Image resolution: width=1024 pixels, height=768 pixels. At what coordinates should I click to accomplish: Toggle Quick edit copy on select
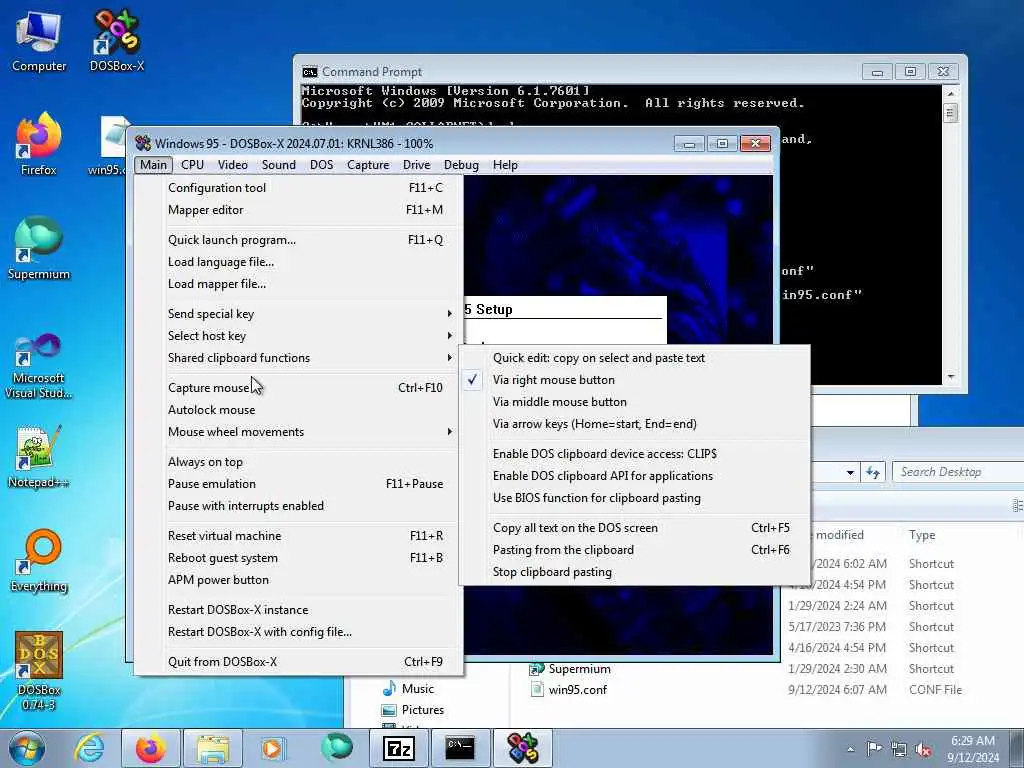(x=634, y=358)
